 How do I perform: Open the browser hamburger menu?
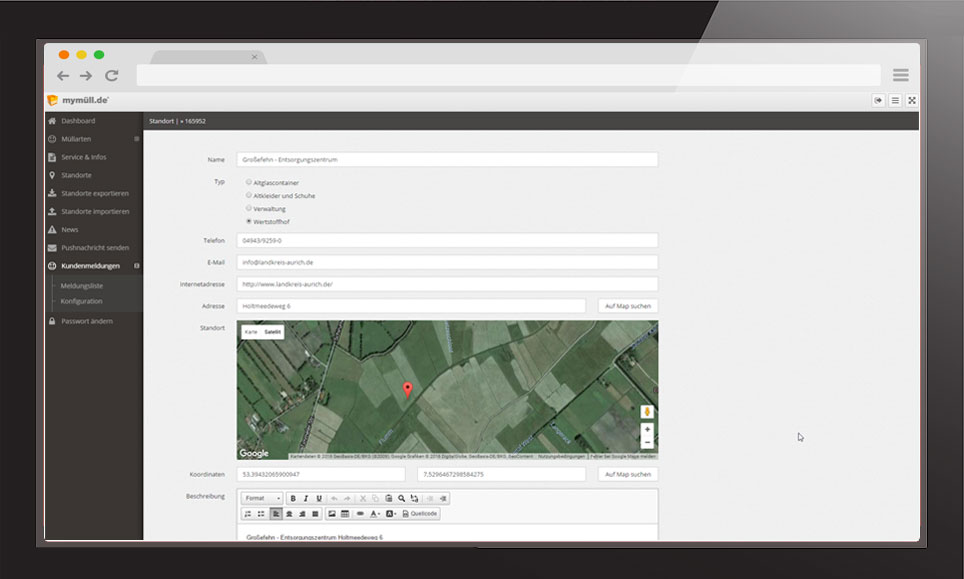pos(901,75)
